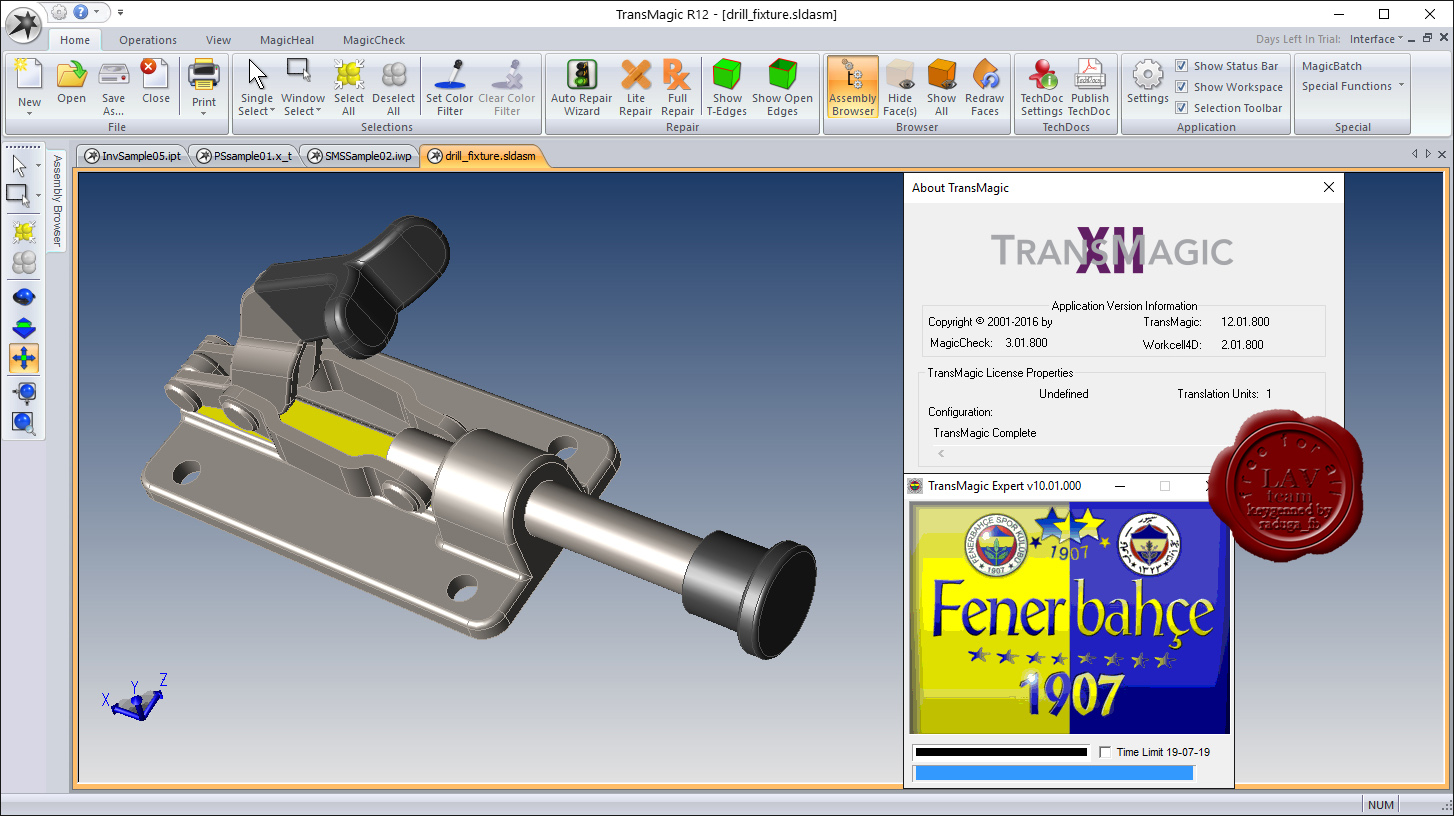Uncheck Show Status Bar
Screen dimensions: 1454x816
pyautogui.click(x=1182, y=66)
